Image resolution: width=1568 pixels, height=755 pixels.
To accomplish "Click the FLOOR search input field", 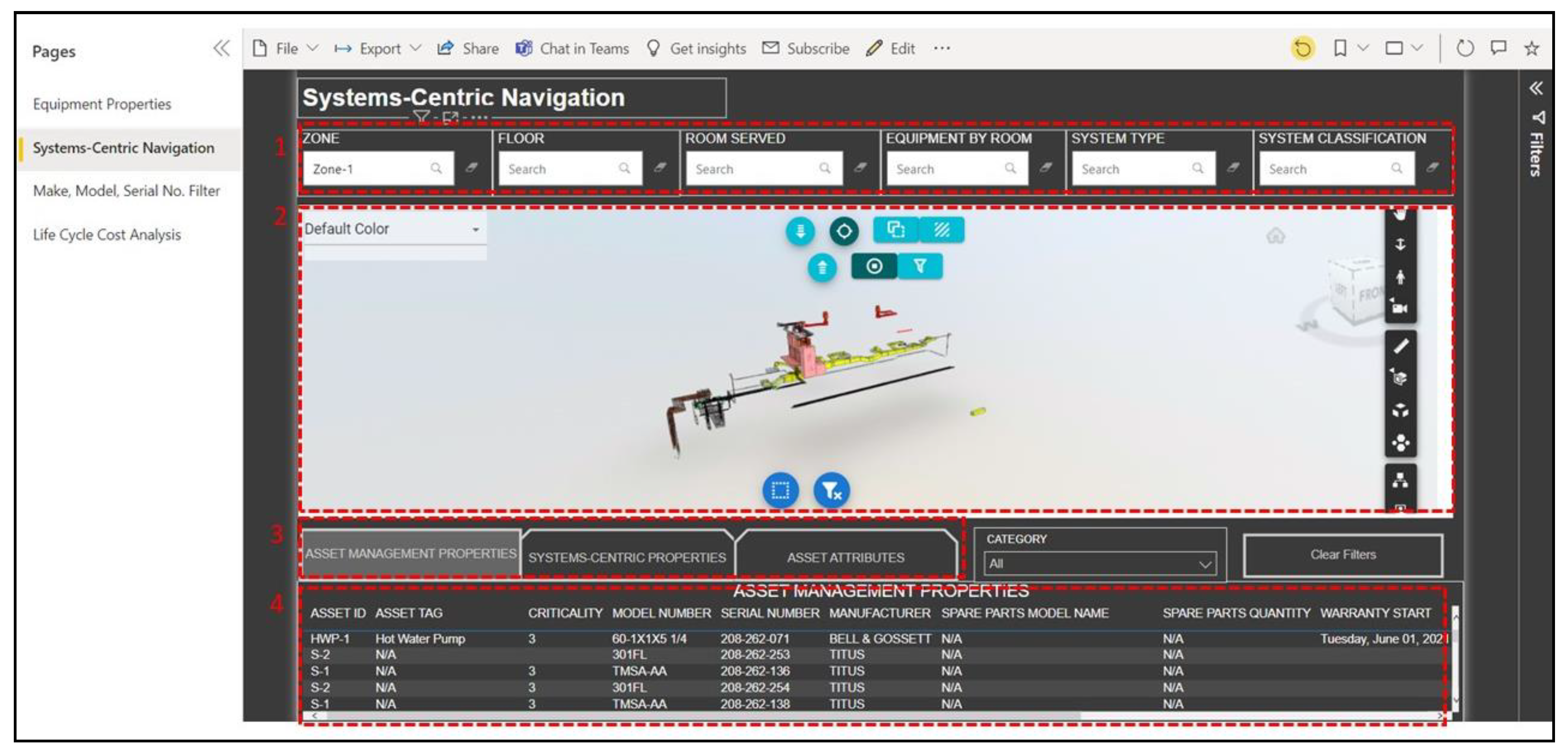I will pos(562,169).
